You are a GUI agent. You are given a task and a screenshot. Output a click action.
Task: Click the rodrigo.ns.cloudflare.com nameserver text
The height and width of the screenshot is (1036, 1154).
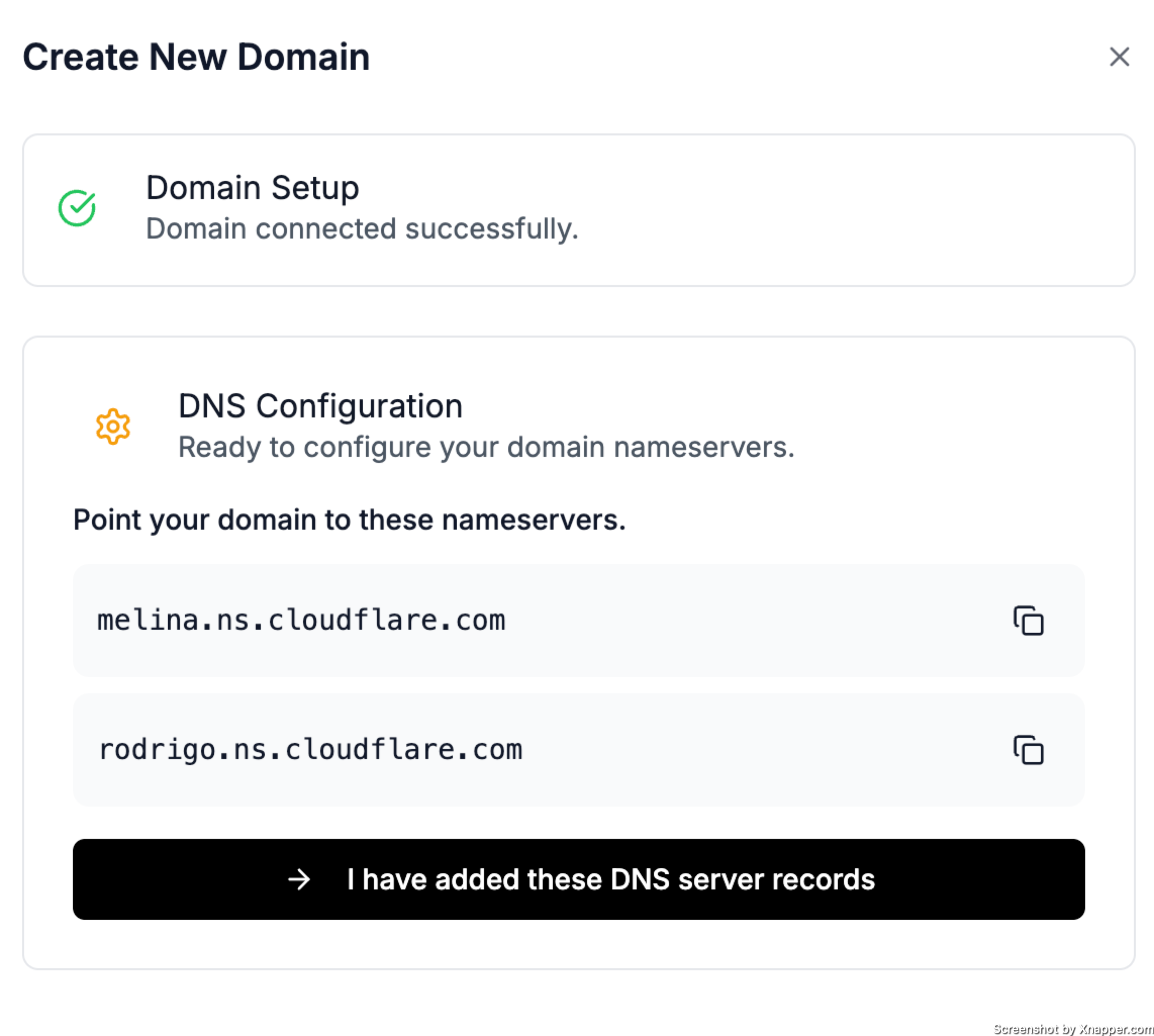[310, 749]
